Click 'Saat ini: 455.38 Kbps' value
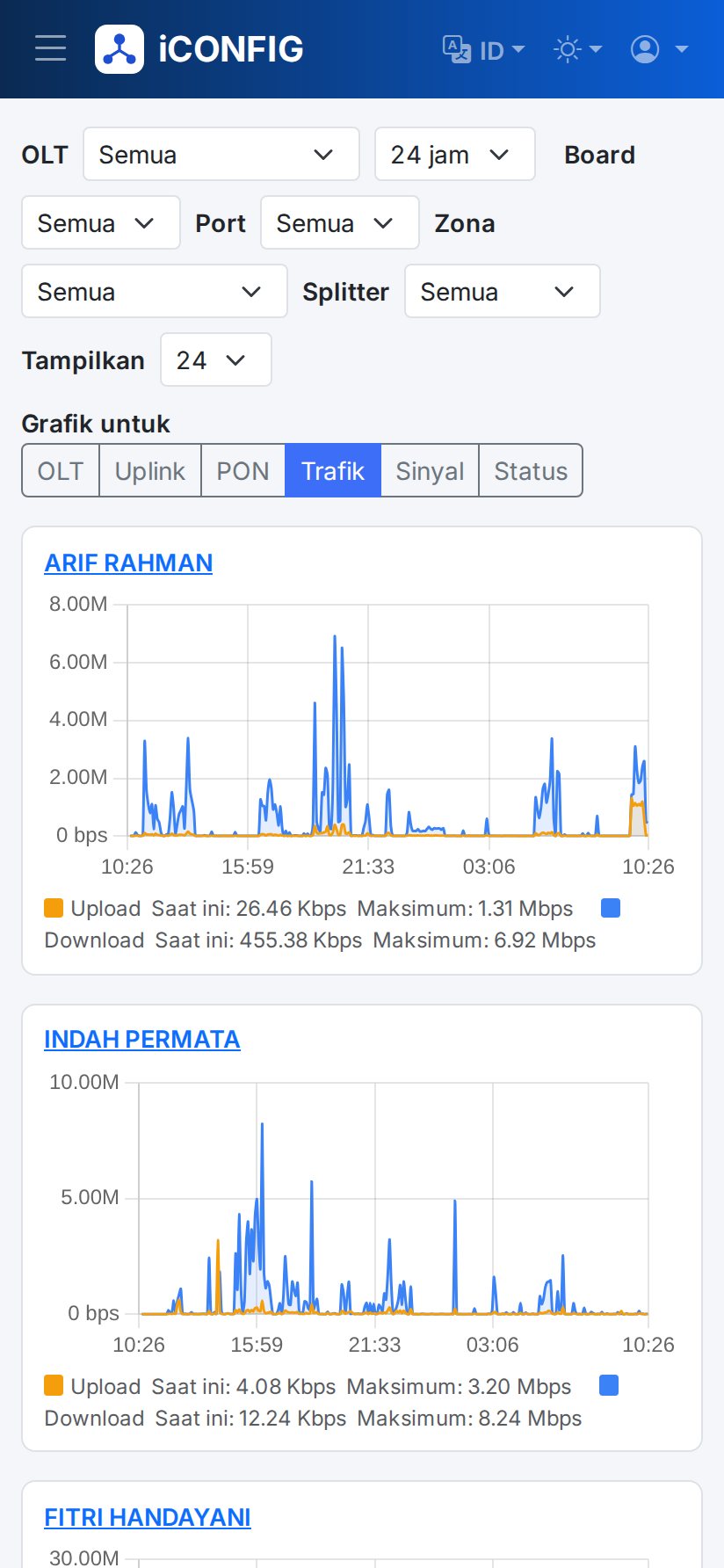 [x=258, y=940]
